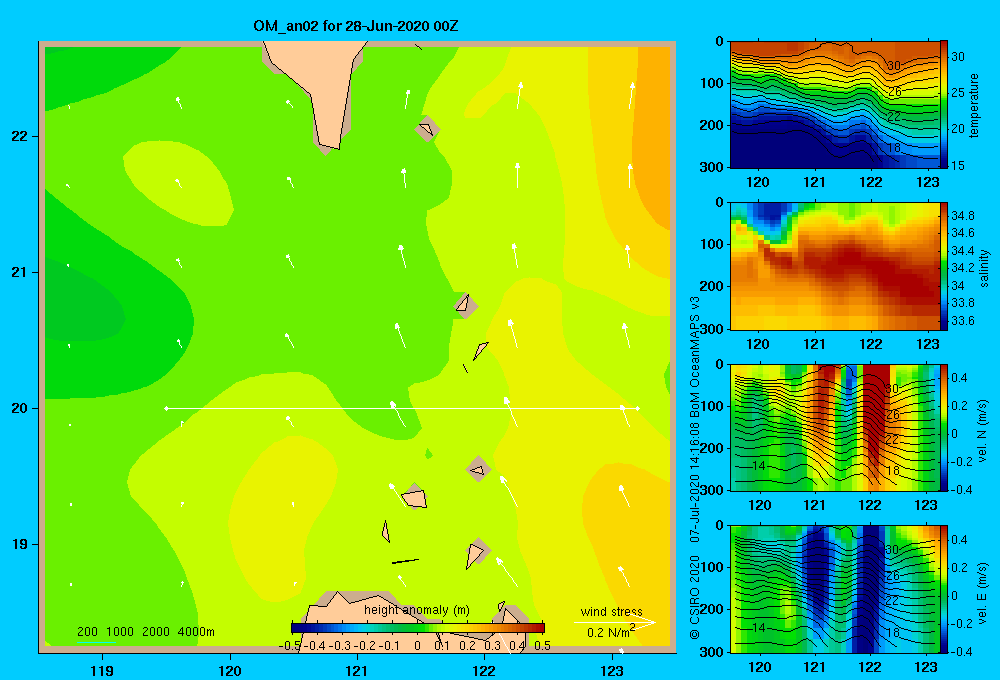Viewport: 1000px width, 680px height.
Task: Click the title 'OM_an02 for 28-Jun-2020 00Z'
Action: point(355,26)
